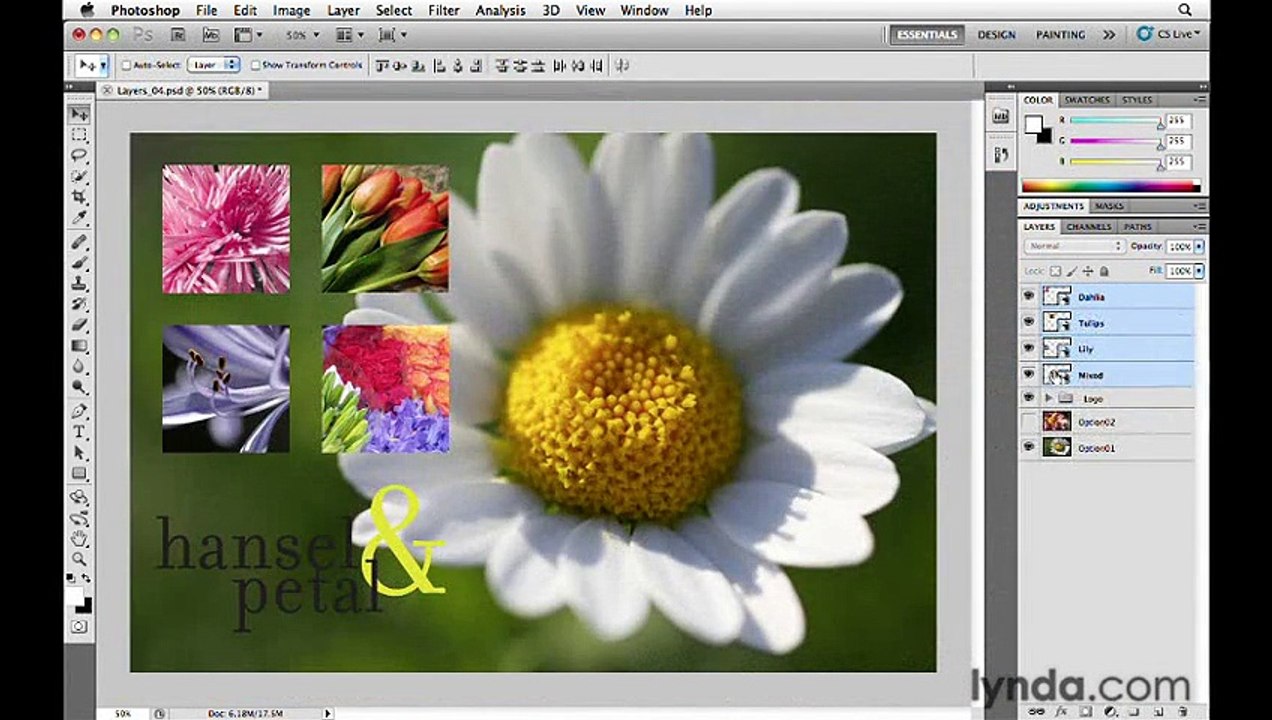Select the Eyedropper tool

(79, 217)
